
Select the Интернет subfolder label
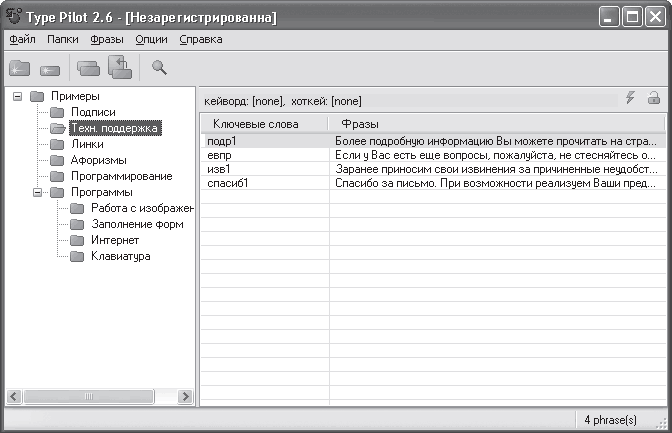click(x=115, y=241)
